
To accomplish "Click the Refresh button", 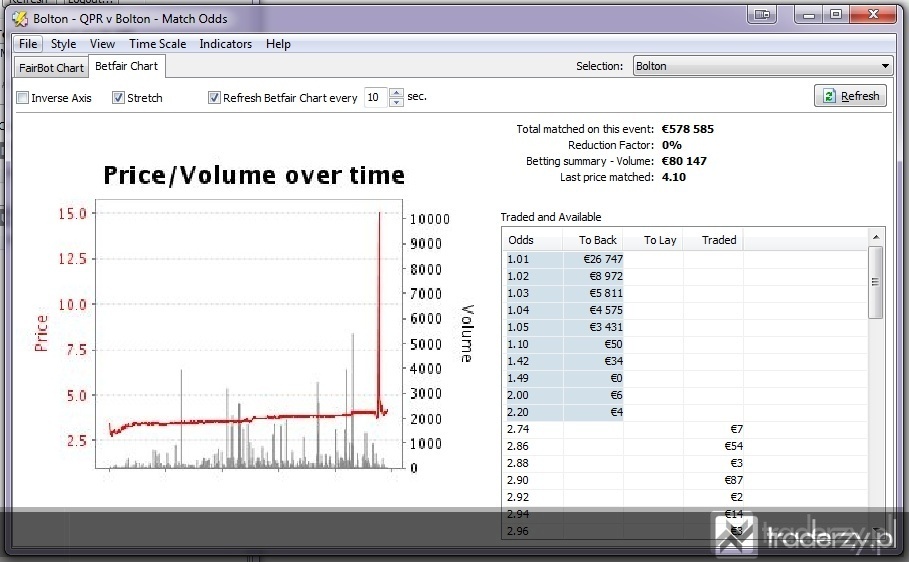I will click(x=851, y=96).
